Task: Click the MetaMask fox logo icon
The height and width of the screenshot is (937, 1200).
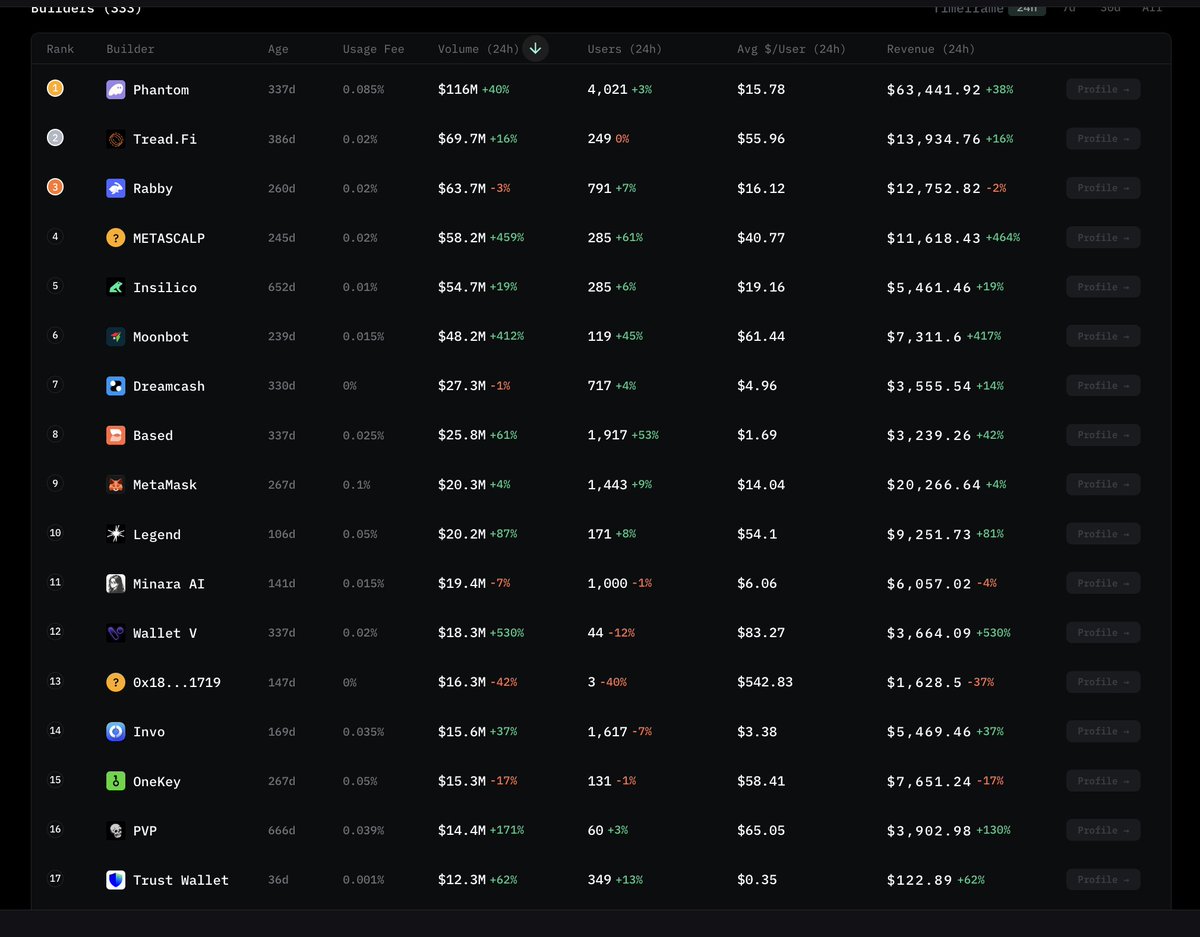Action: (116, 485)
